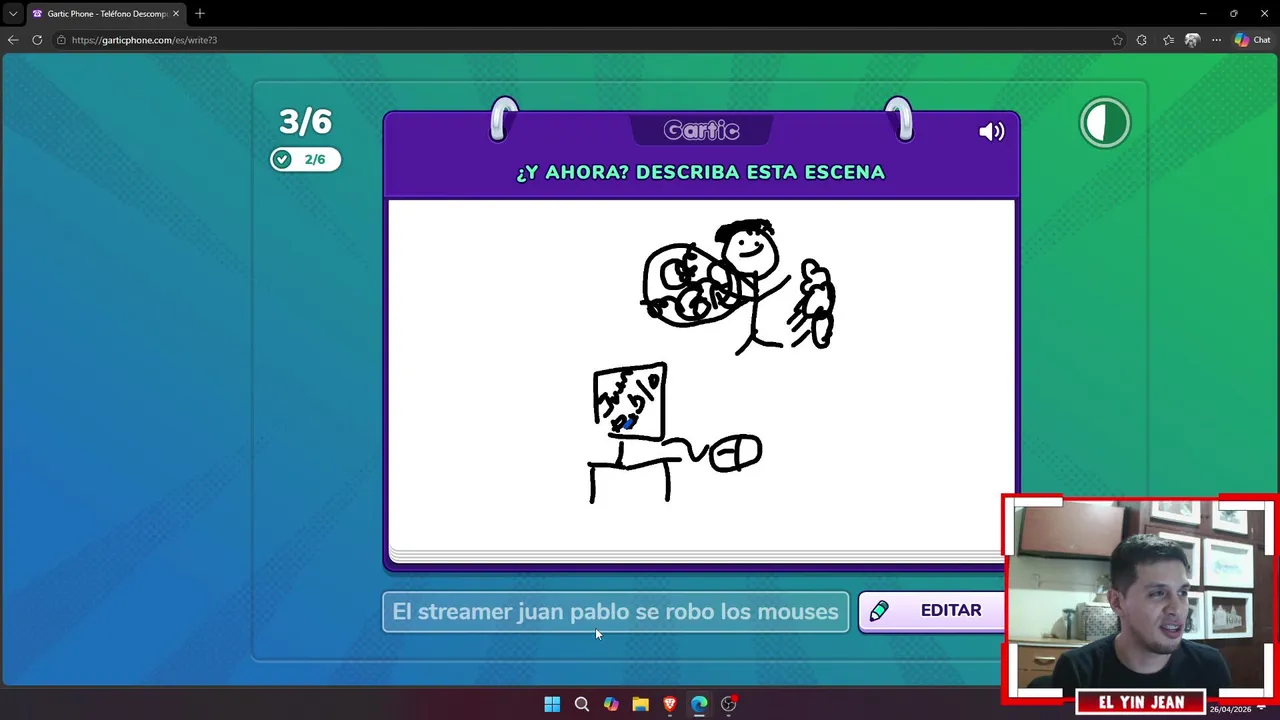
Task: Open the browser extensions puzzle icon
Action: click(1142, 40)
